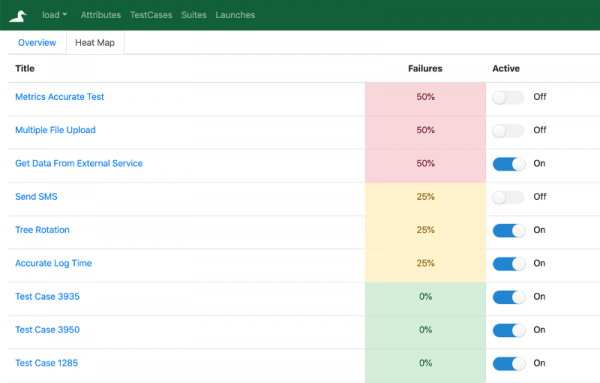This screenshot has width=600, height=383.
Task: Open the Attributes menu item
Action: click(101, 15)
